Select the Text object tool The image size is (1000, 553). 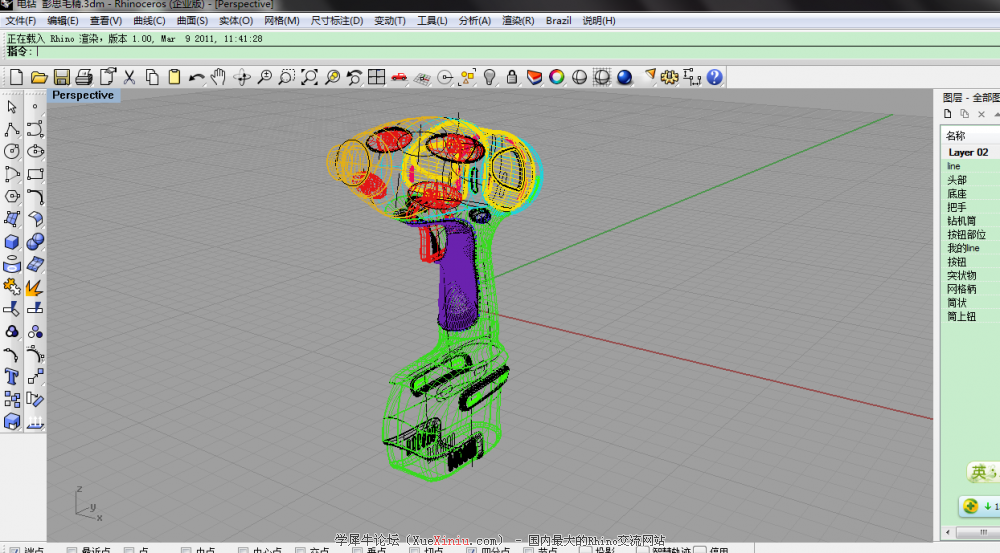(11, 376)
